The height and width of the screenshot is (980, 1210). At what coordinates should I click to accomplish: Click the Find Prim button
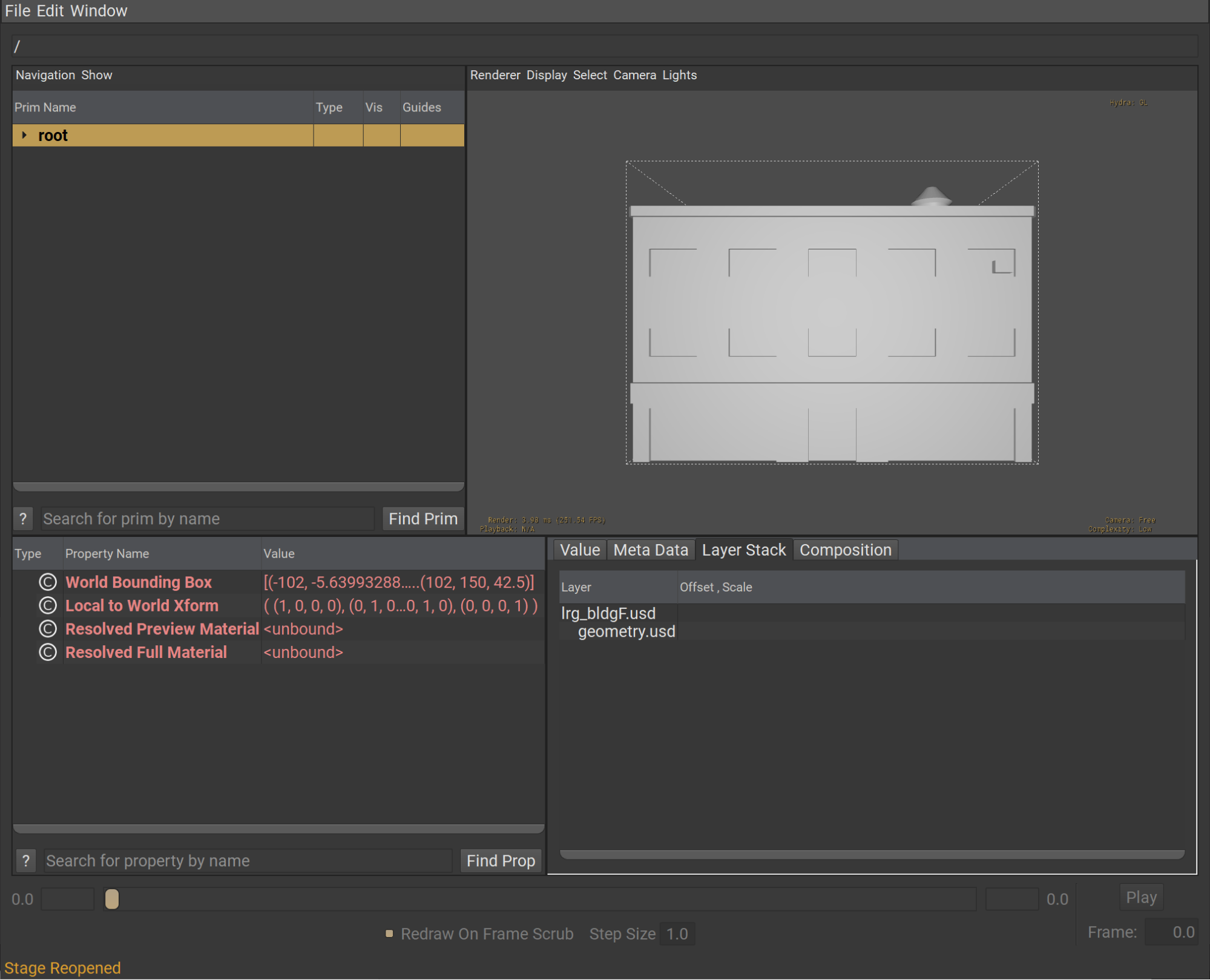click(423, 519)
